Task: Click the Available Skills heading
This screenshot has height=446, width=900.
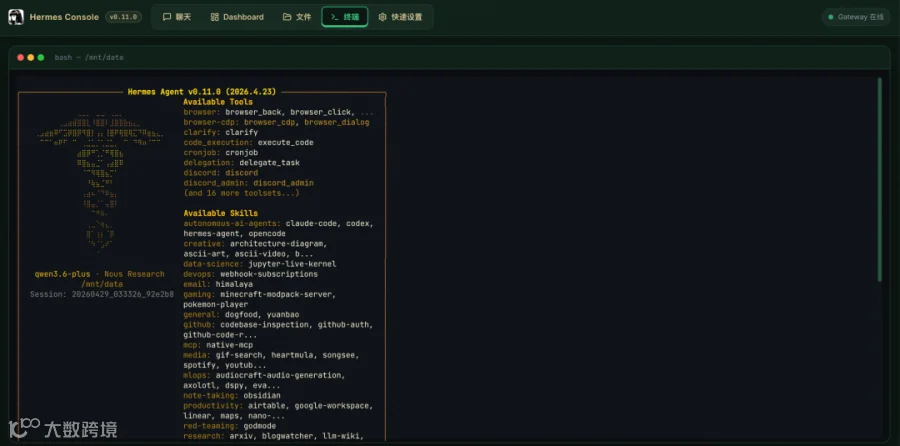Action: 220,213
